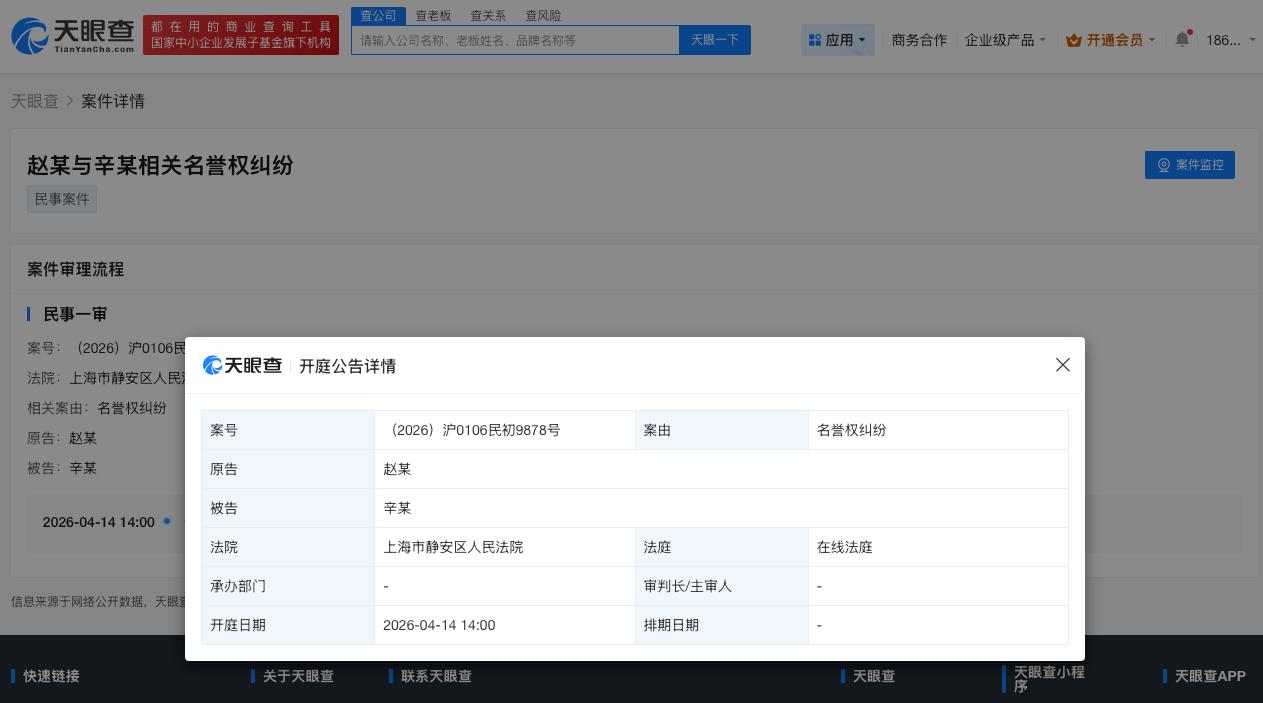Screen dimensions: 1263x703
Task: Click the 关于天眼查 footer link
Action: click(298, 676)
